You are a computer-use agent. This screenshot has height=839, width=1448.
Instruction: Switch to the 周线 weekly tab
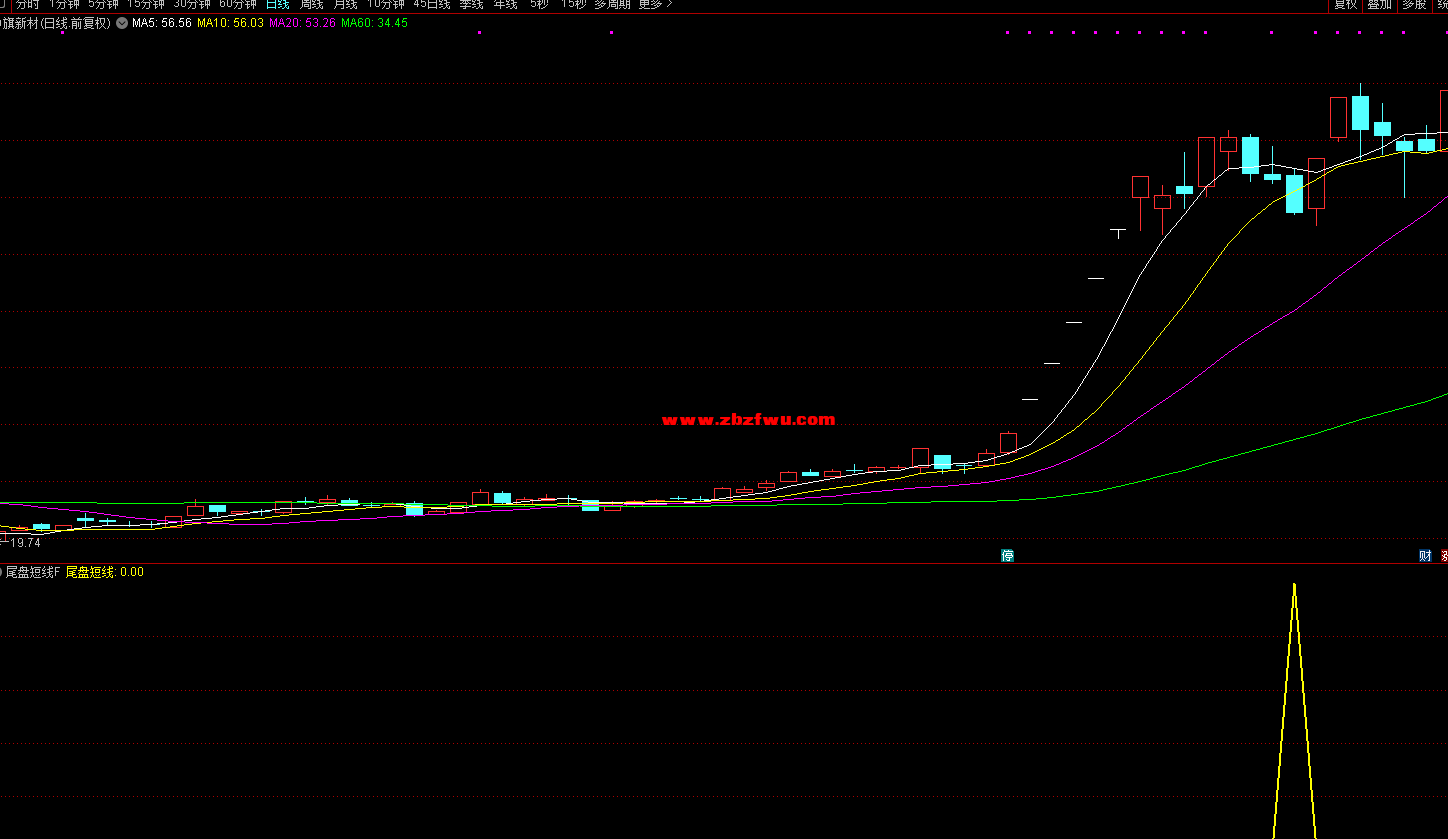coord(312,4)
